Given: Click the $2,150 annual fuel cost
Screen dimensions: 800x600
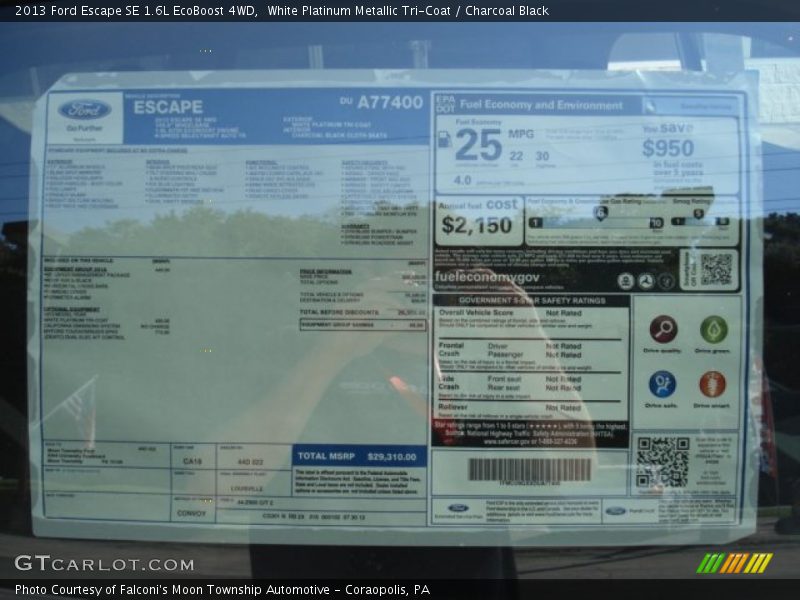Looking at the screenshot, I should 477,225.
